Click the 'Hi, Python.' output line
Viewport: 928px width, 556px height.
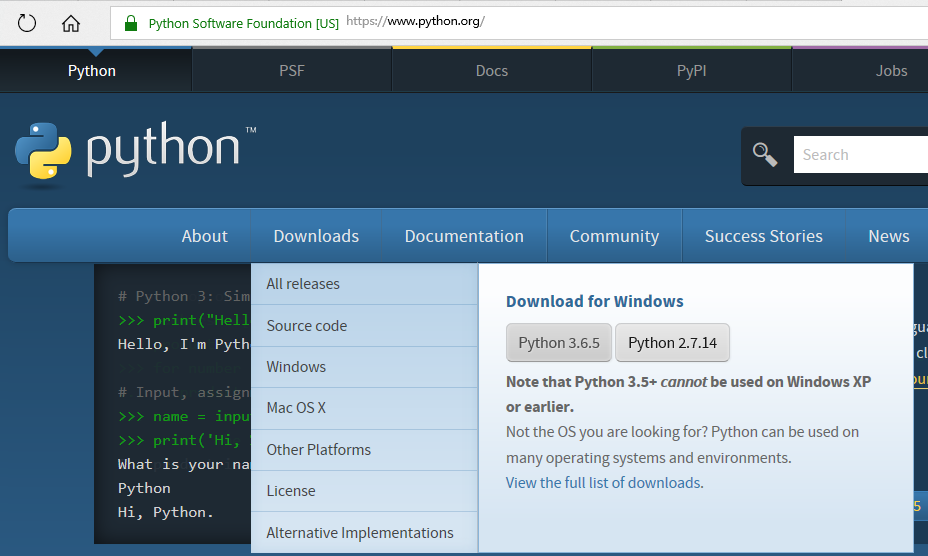coord(165,512)
